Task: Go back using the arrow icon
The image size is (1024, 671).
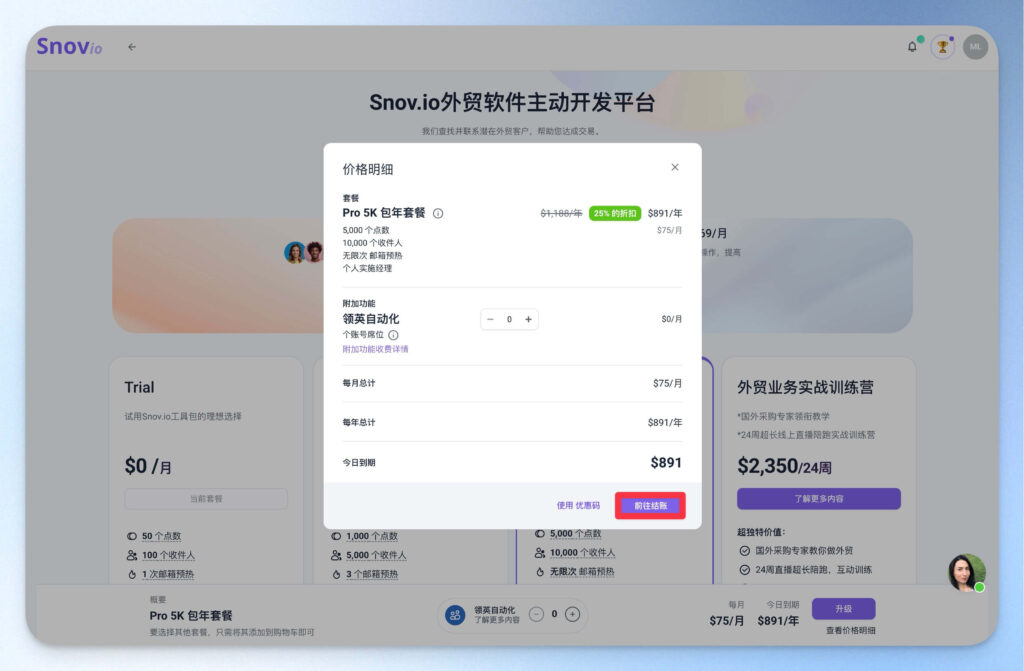Action: click(132, 47)
